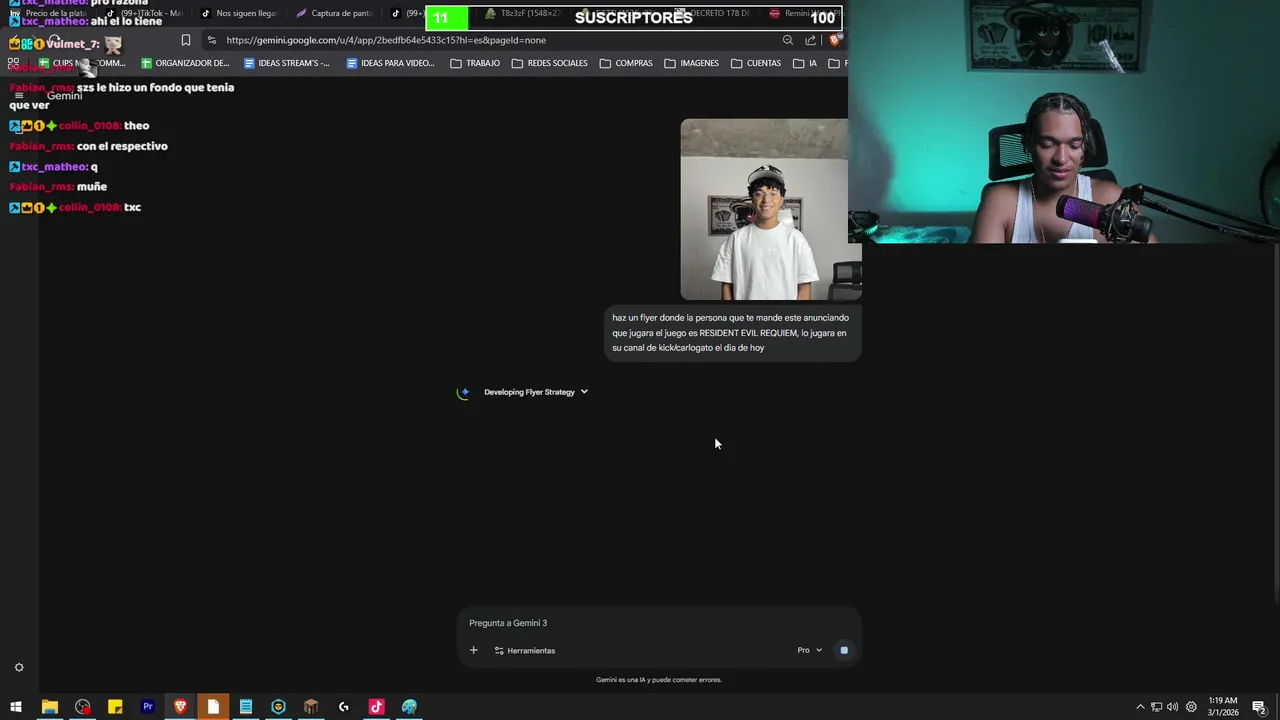Open the Herramientas tools menu
This screenshot has height=720, width=1280.
(x=525, y=650)
